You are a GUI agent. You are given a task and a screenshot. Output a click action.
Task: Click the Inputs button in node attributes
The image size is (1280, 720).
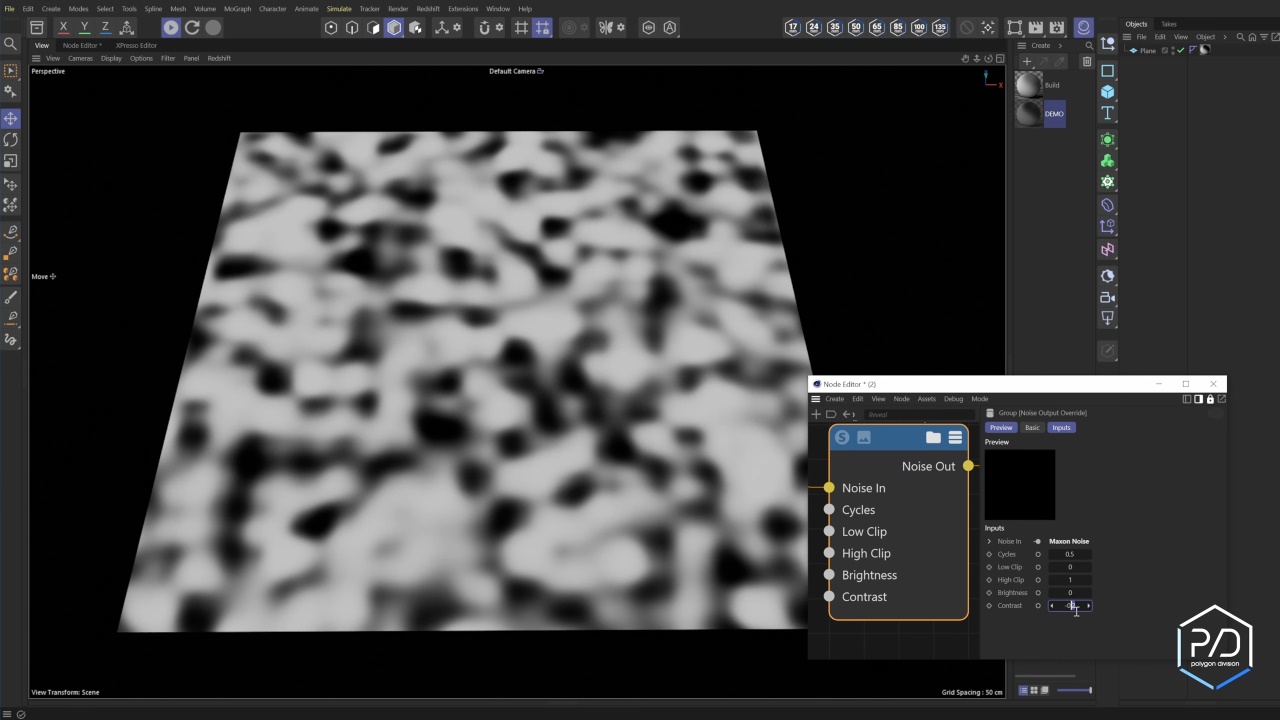pyautogui.click(x=1061, y=428)
